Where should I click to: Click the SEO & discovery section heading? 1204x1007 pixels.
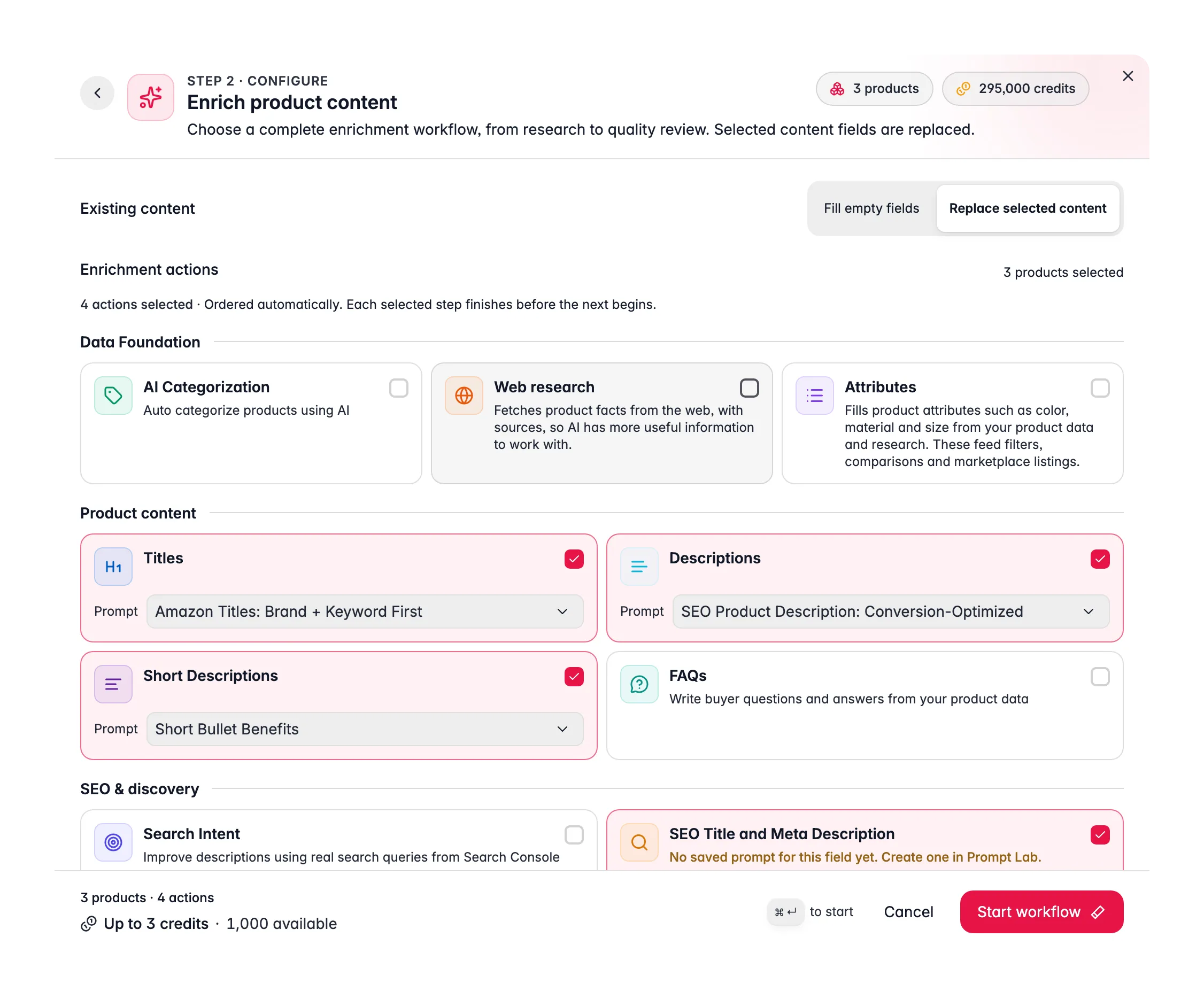click(140, 788)
